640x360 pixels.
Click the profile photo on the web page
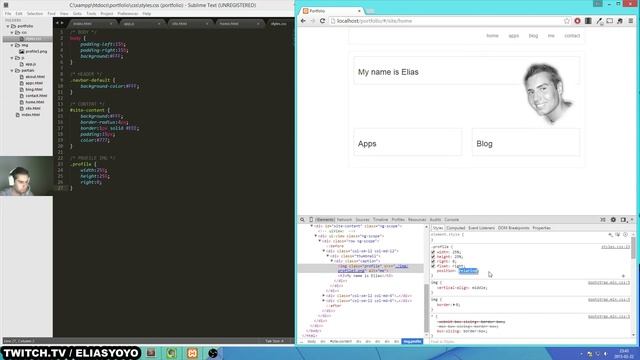(547, 94)
